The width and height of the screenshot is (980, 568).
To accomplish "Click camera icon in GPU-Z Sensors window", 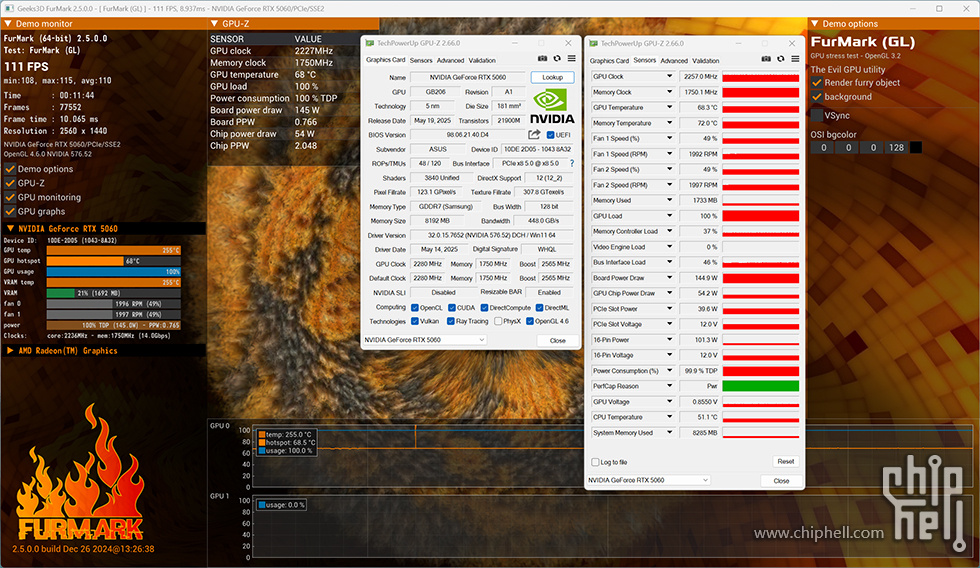I will coord(766,59).
